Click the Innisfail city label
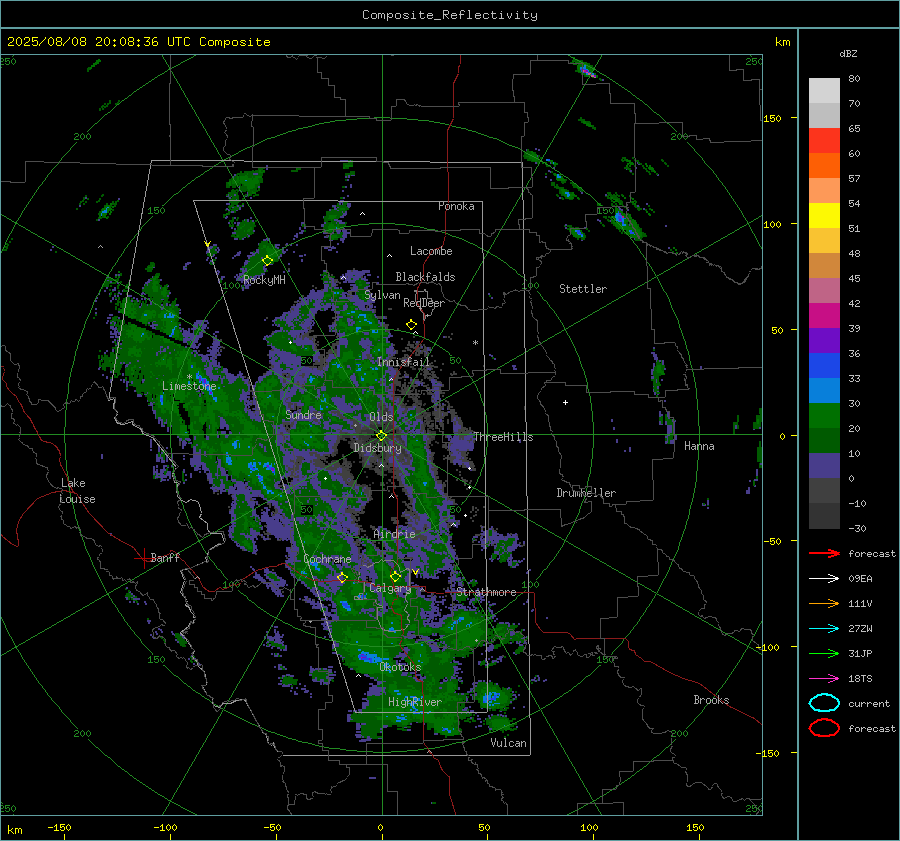This screenshot has width=900, height=841. 404,362
